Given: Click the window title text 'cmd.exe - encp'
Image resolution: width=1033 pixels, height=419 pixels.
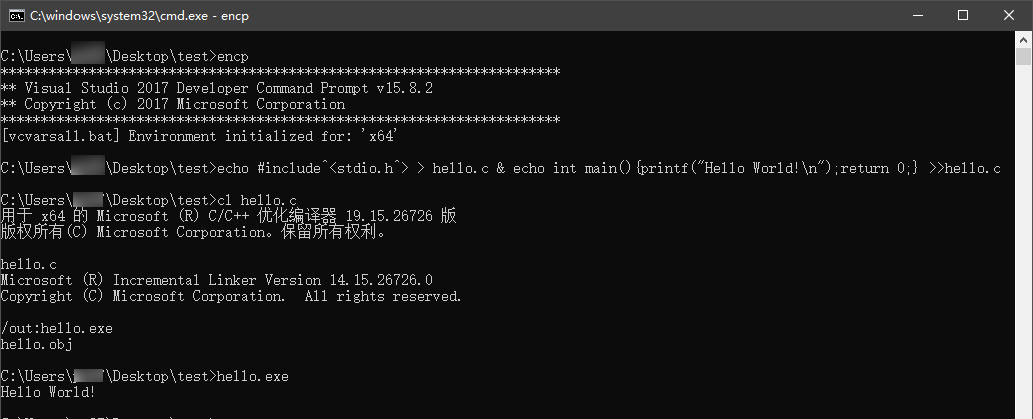Looking at the screenshot, I should click(x=142, y=15).
